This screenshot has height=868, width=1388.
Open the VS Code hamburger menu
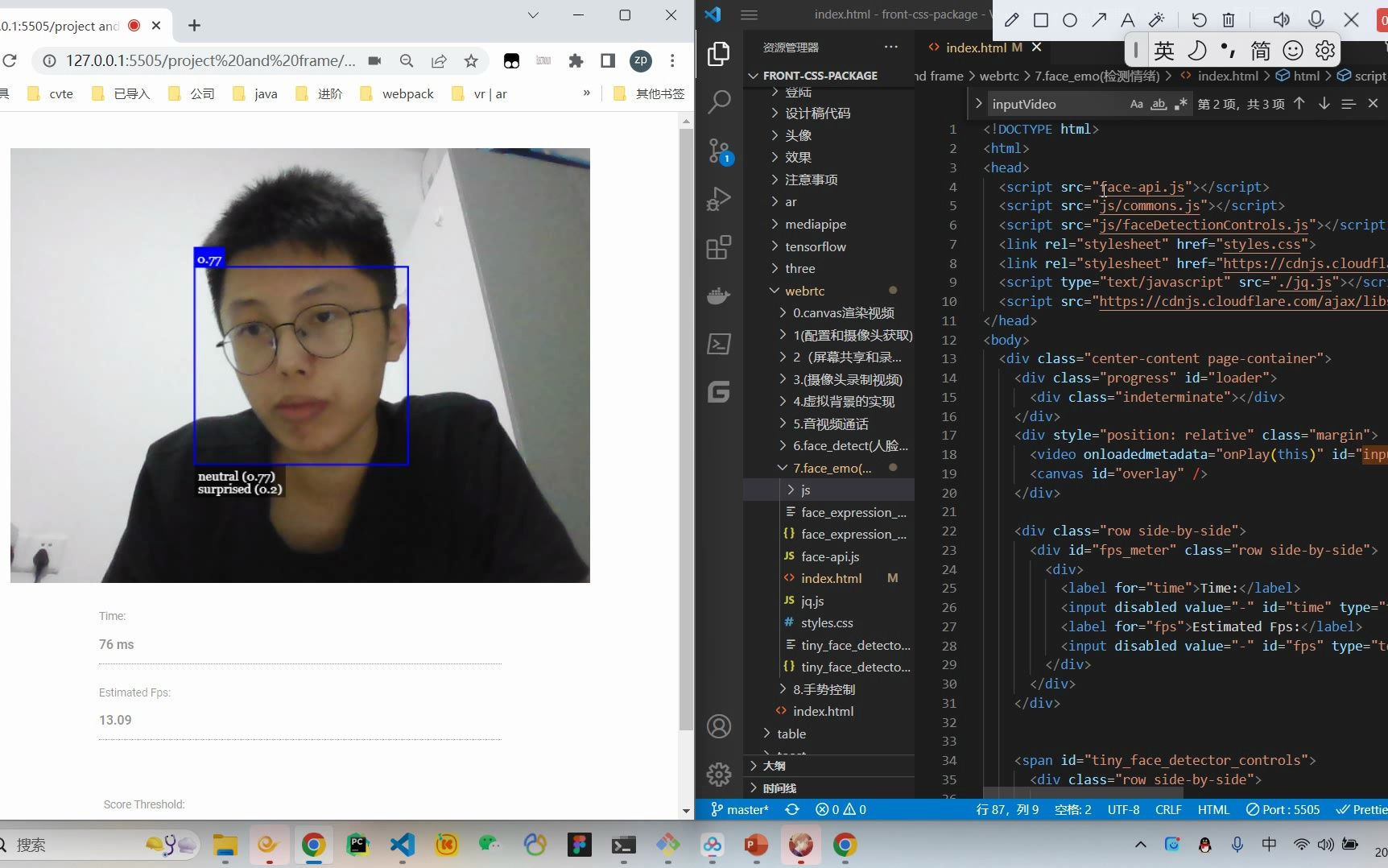click(x=749, y=14)
